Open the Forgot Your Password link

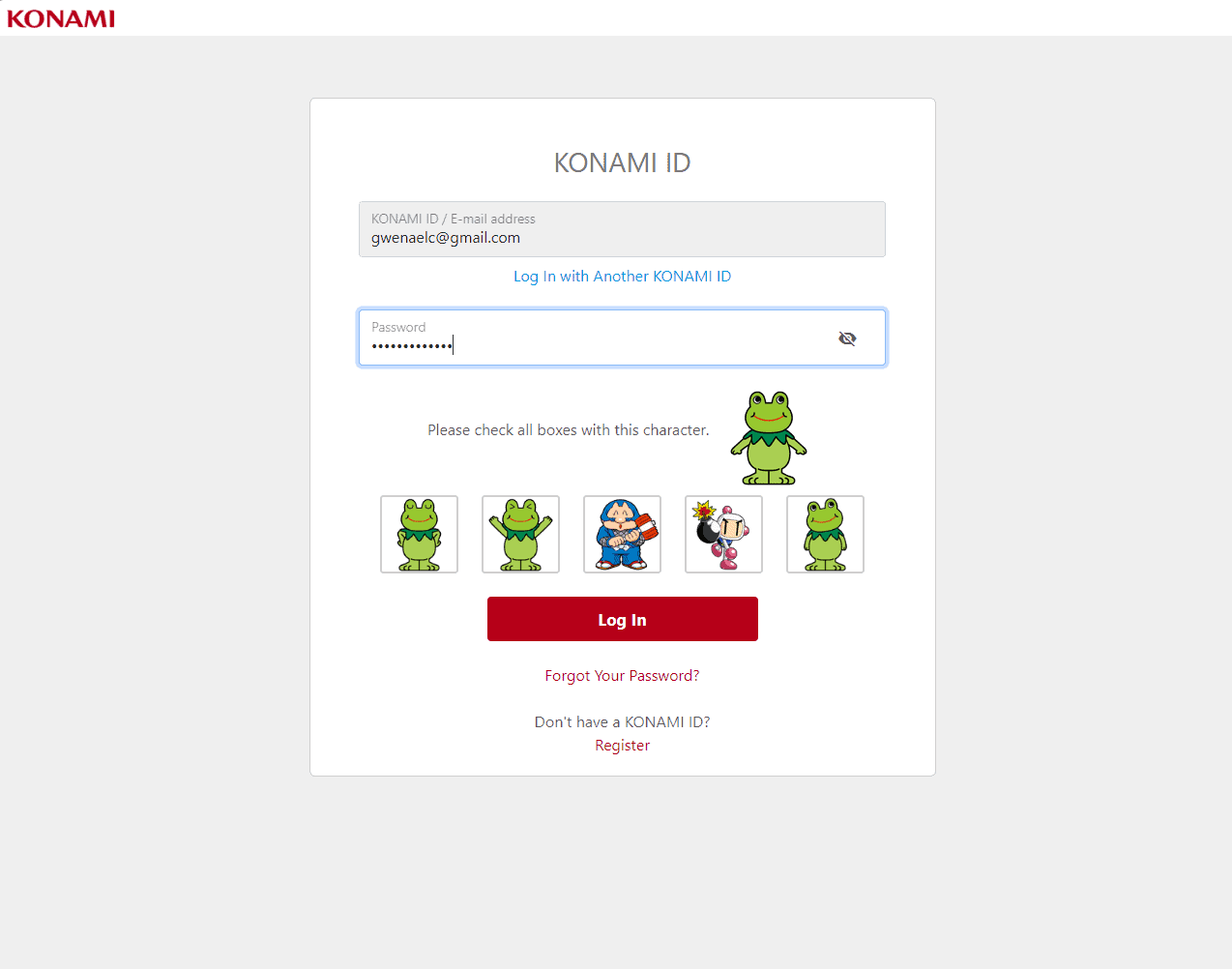(622, 676)
